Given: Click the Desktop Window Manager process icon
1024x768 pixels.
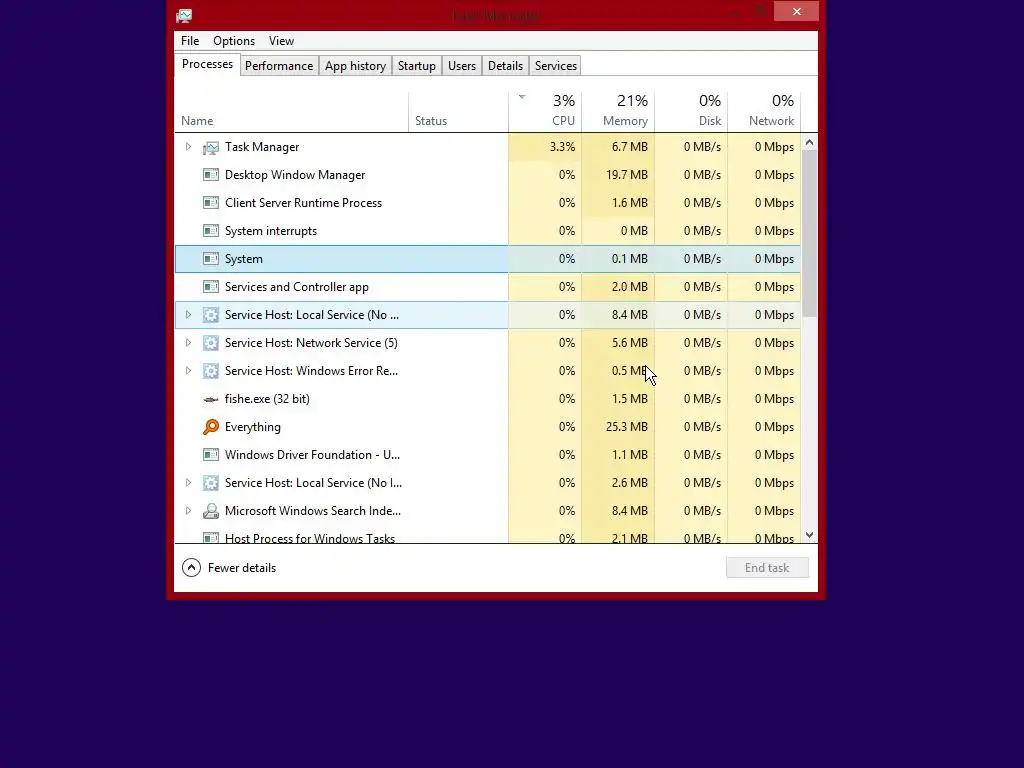Looking at the screenshot, I should (x=210, y=175).
